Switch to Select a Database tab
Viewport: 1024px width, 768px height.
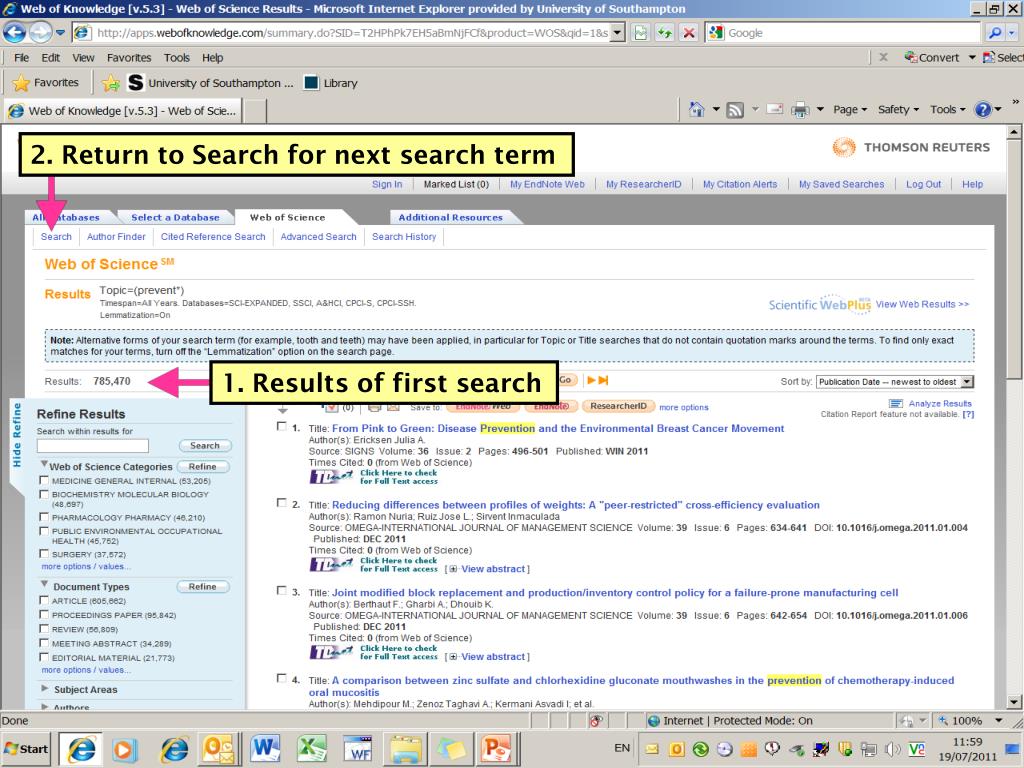(x=175, y=217)
